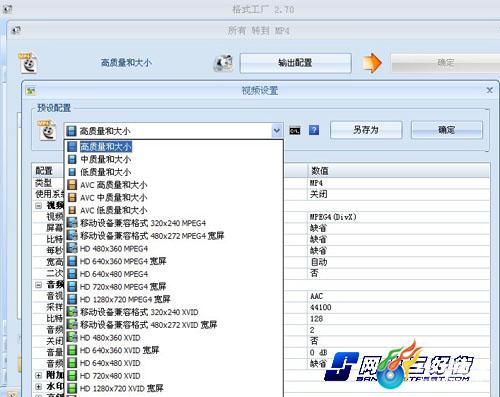Click the MP4 file icon at the top left

[x=28, y=63]
